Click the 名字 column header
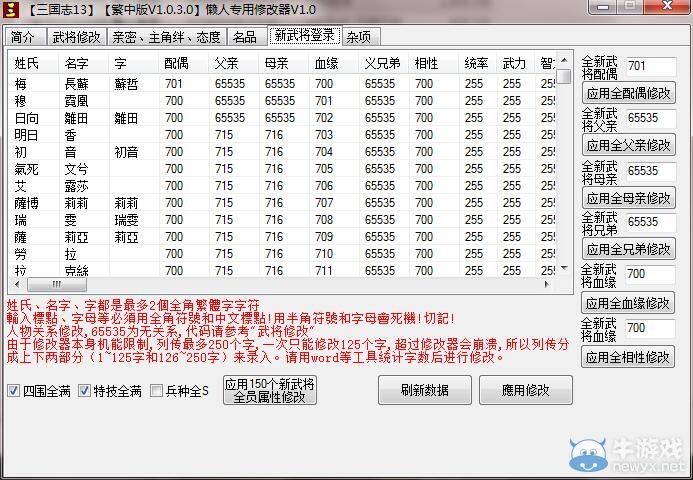Screen dimensions: 693x480 pos(84,63)
